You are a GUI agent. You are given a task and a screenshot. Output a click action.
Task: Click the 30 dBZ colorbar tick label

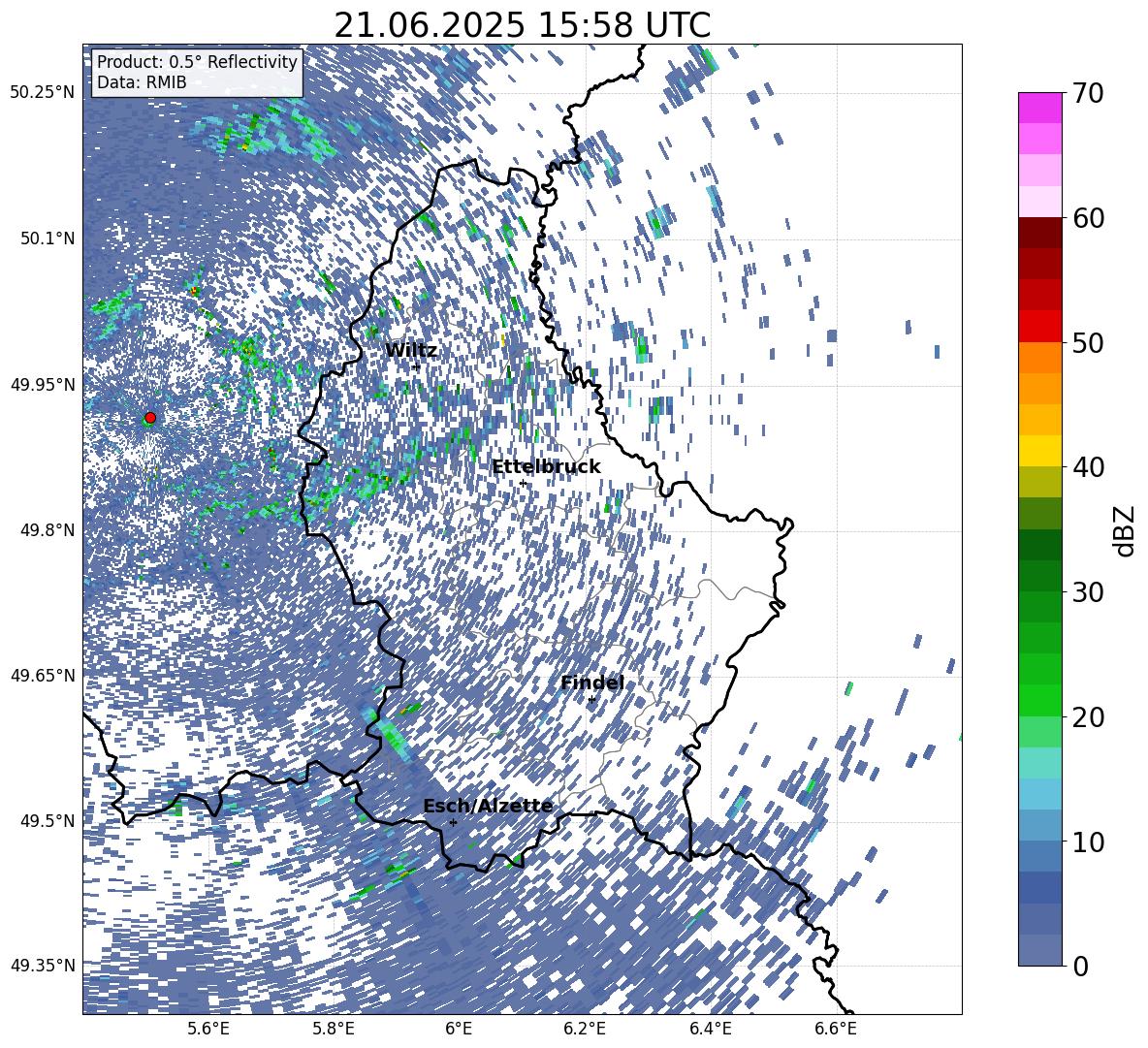point(1089,591)
